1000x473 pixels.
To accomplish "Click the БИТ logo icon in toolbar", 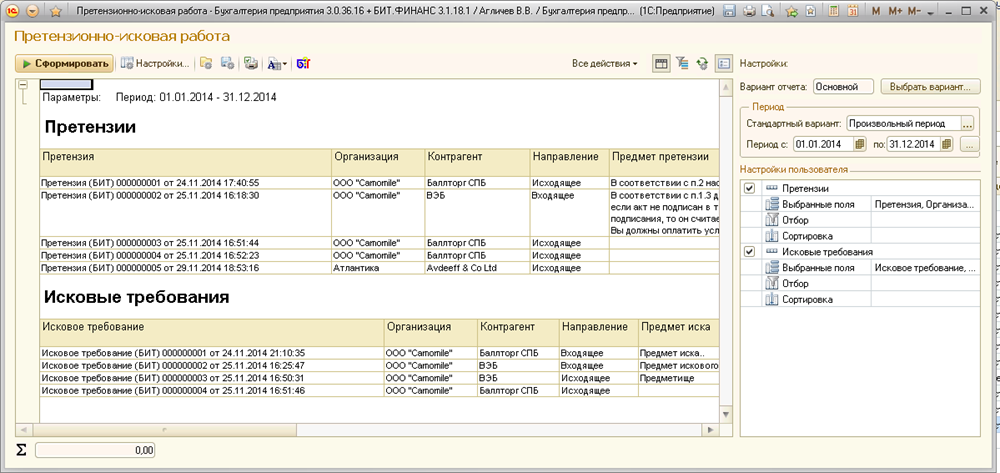I will 304,63.
